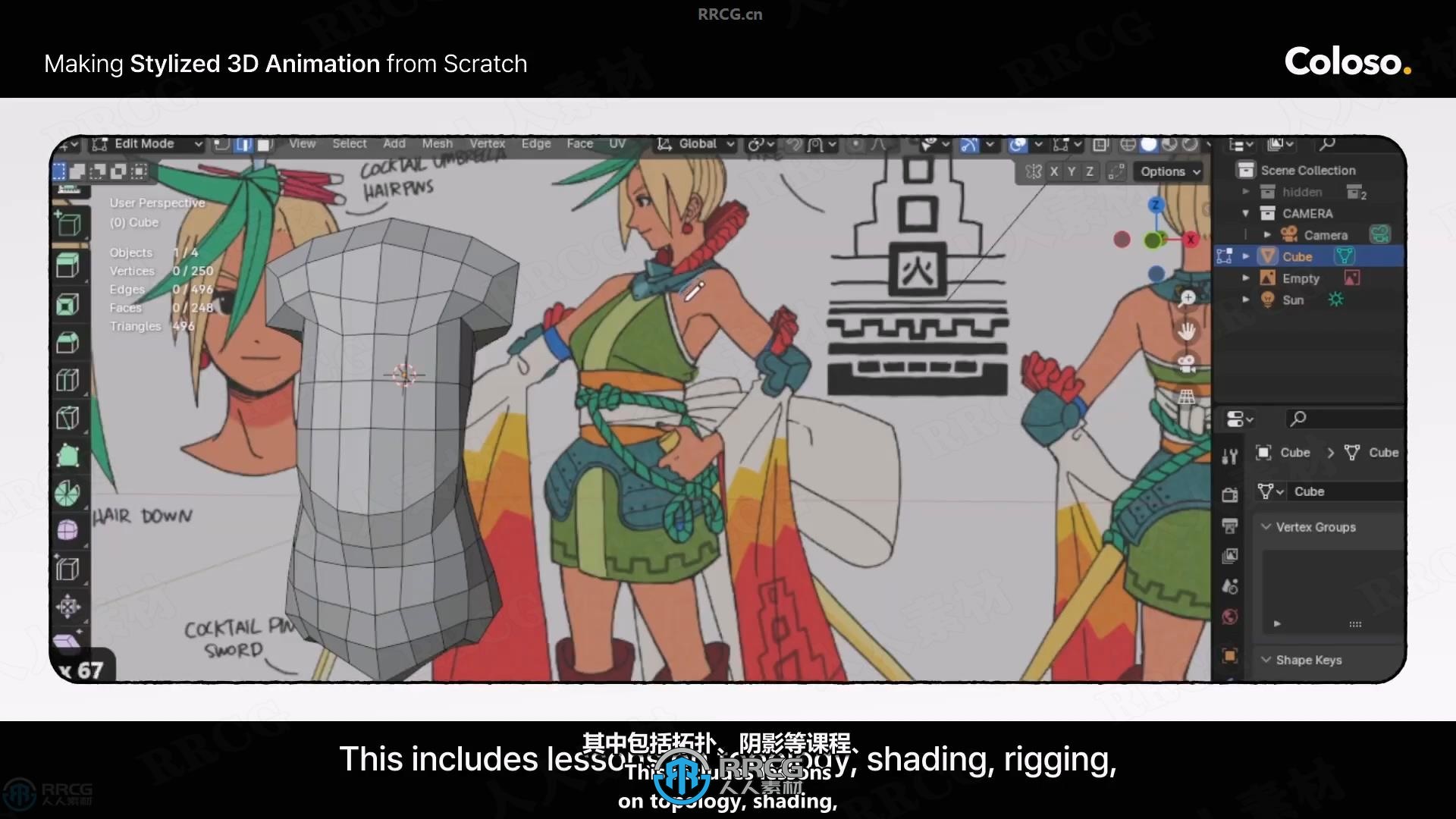Open the World properties tab
Image resolution: width=1456 pixels, height=819 pixels.
pos(1230,617)
